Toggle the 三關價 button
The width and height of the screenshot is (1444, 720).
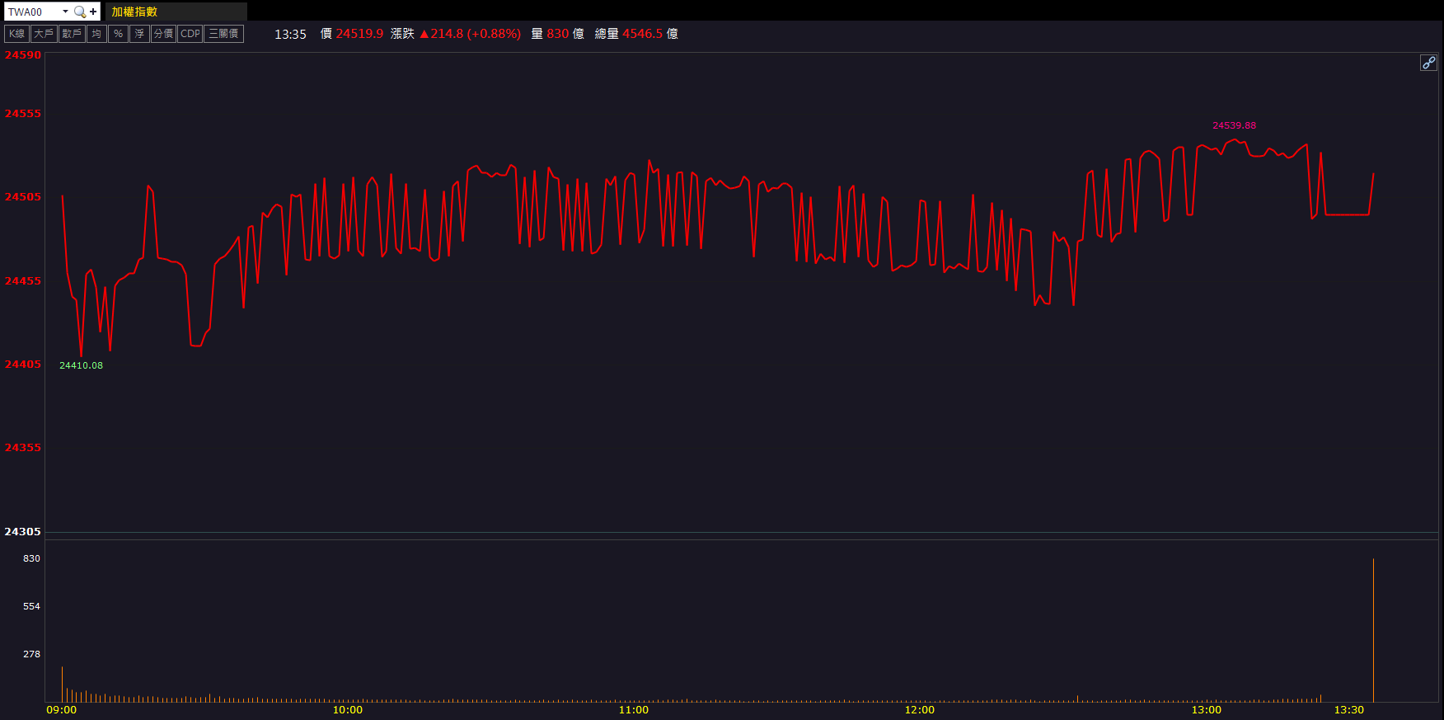coord(224,34)
